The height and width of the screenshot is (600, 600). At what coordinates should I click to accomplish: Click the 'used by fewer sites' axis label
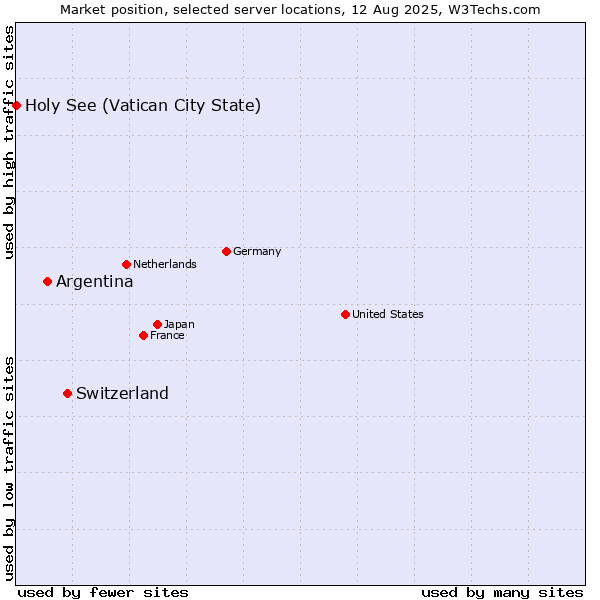103,593
